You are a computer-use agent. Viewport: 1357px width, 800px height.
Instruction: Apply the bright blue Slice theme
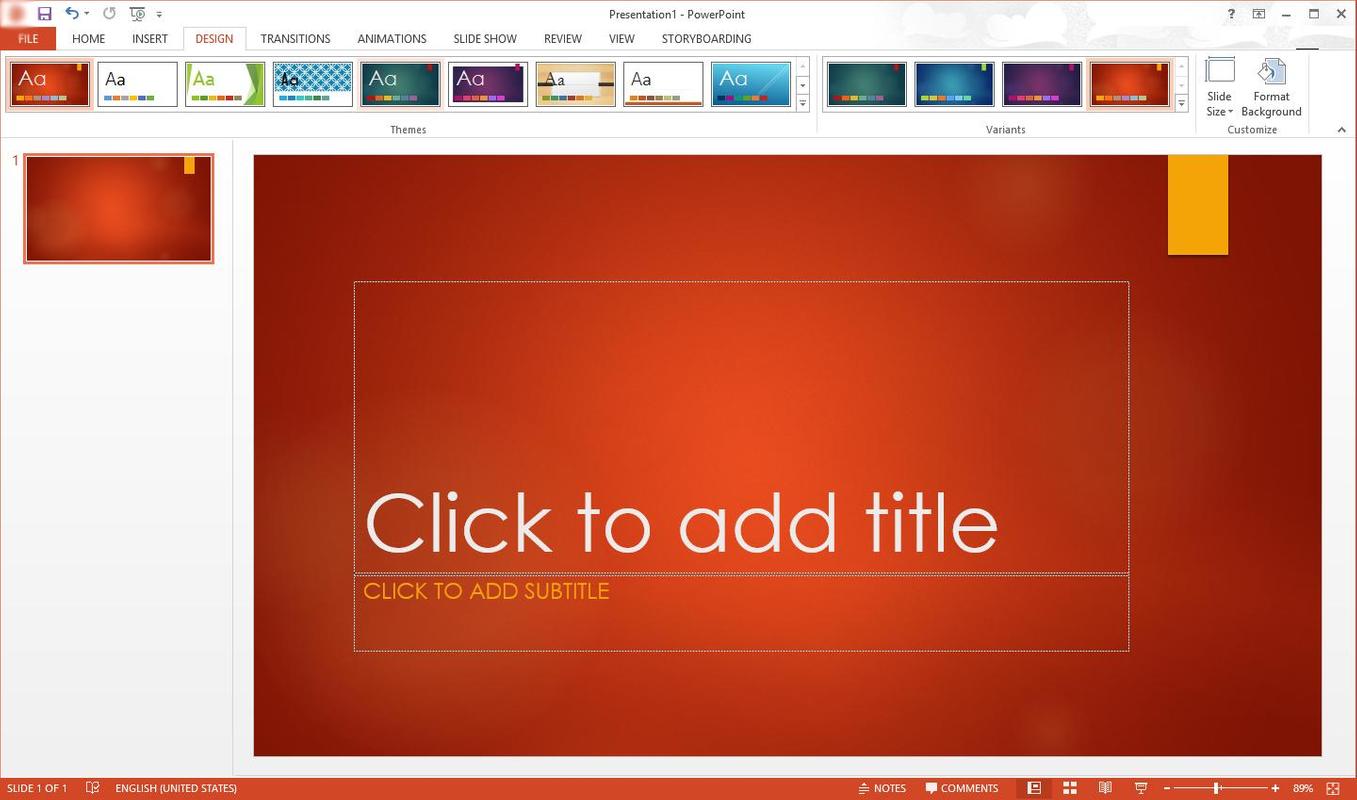tap(750, 84)
